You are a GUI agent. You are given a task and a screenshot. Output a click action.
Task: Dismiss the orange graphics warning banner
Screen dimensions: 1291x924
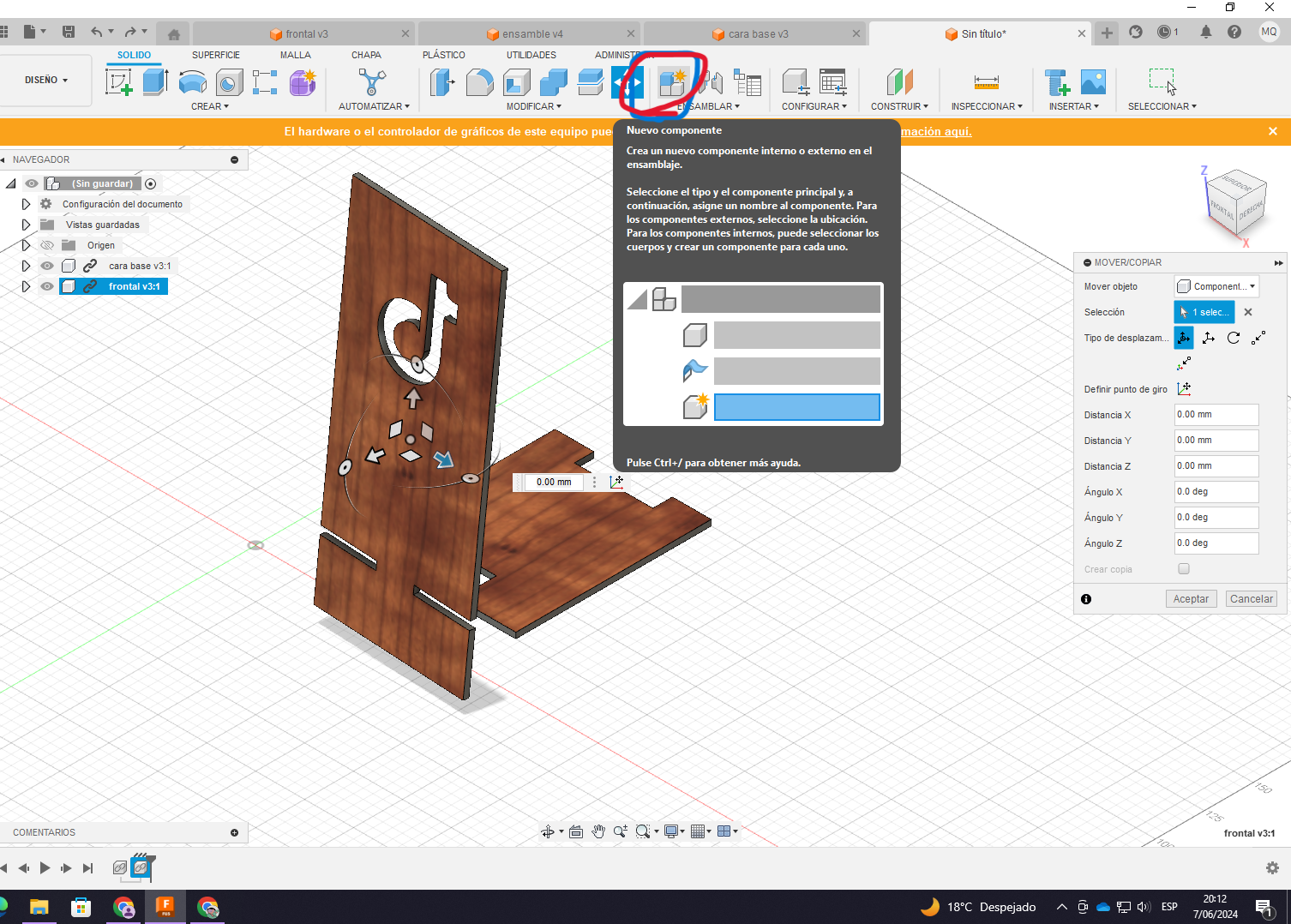point(1273,131)
